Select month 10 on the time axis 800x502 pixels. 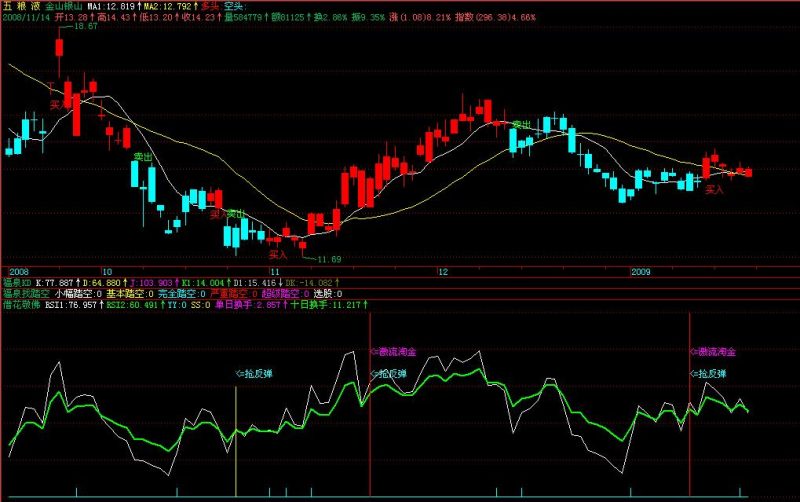[x=107, y=272]
